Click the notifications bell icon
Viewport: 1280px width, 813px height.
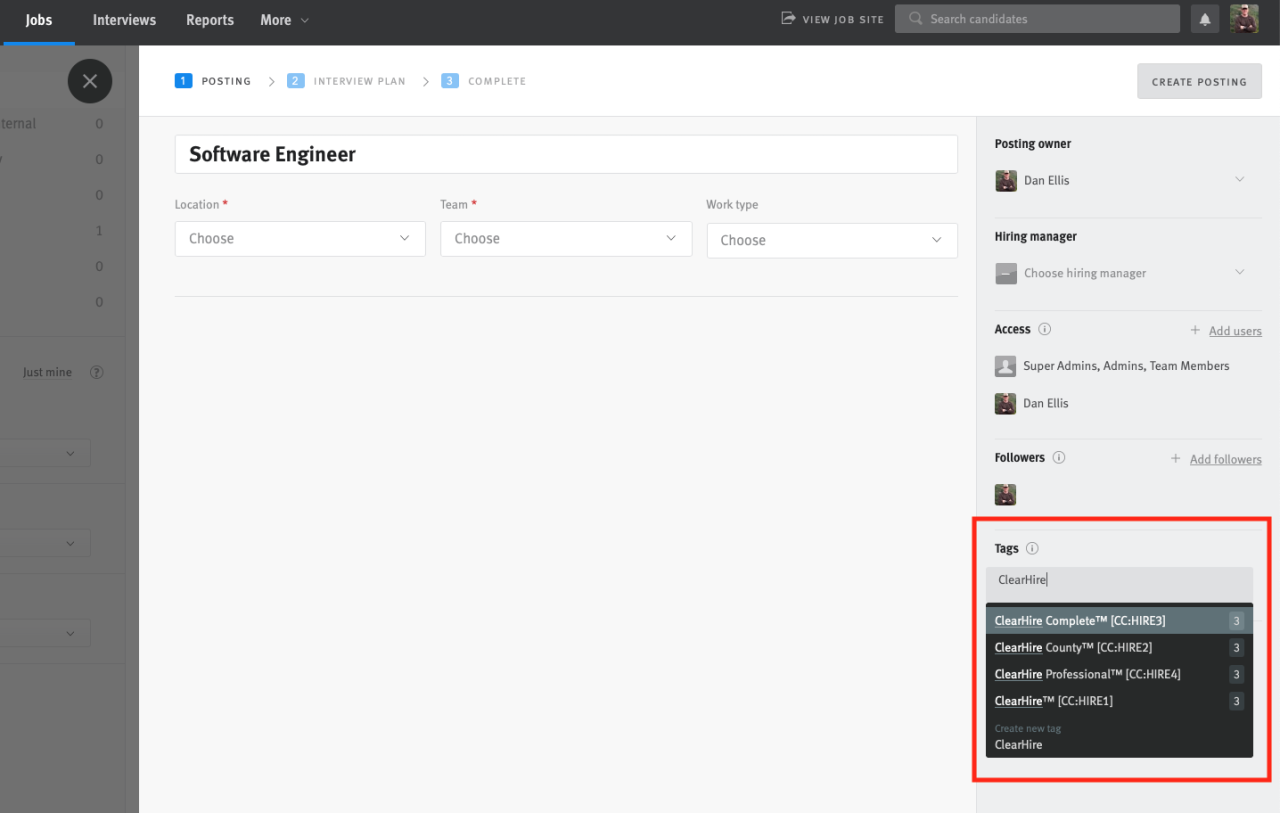pyautogui.click(x=1205, y=19)
